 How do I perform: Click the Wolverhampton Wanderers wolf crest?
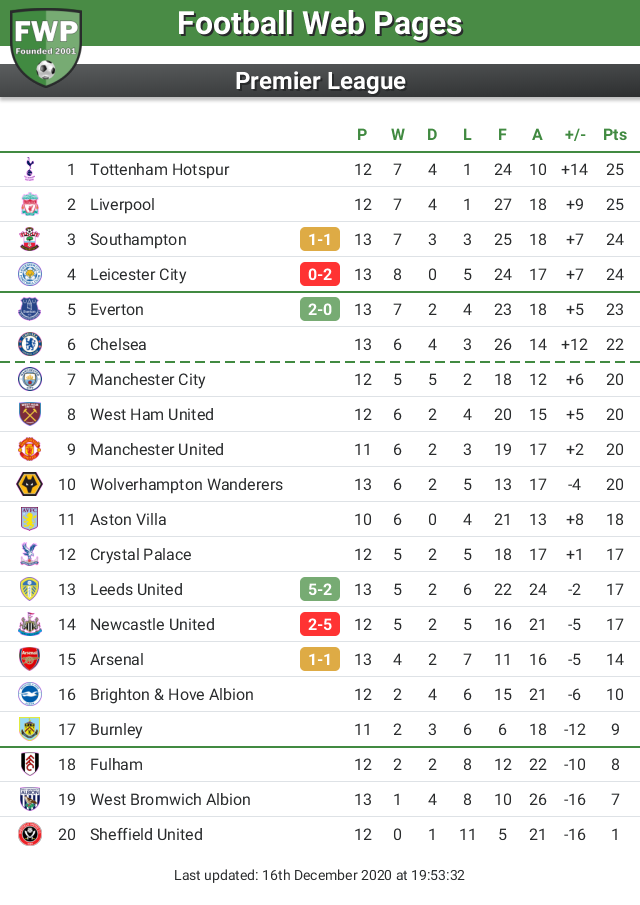(x=29, y=484)
